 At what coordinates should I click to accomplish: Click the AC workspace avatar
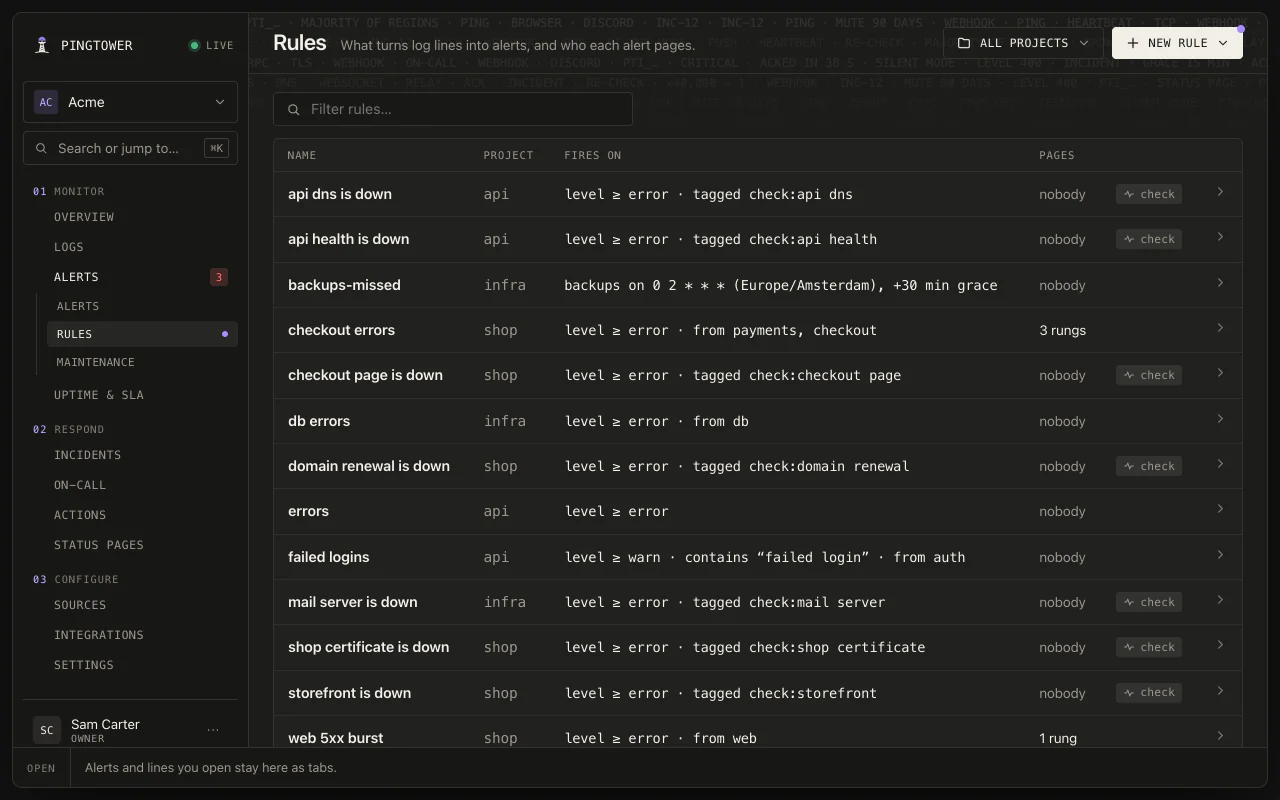coord(46,102)
